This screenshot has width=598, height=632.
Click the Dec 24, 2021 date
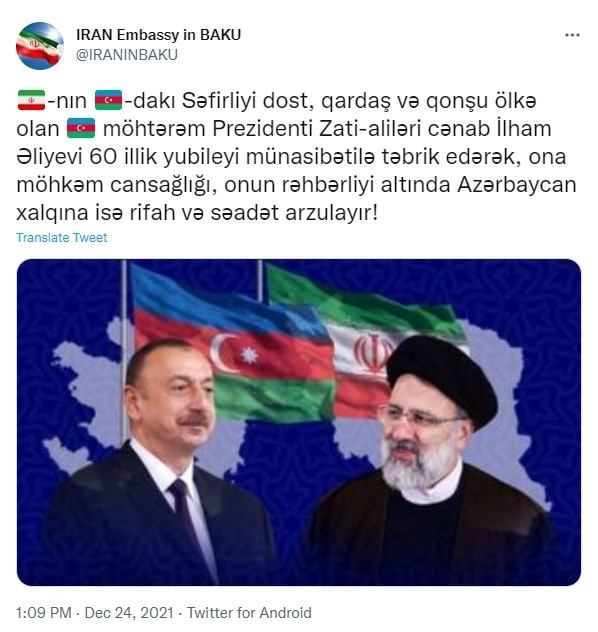click(x=129, y=613)
